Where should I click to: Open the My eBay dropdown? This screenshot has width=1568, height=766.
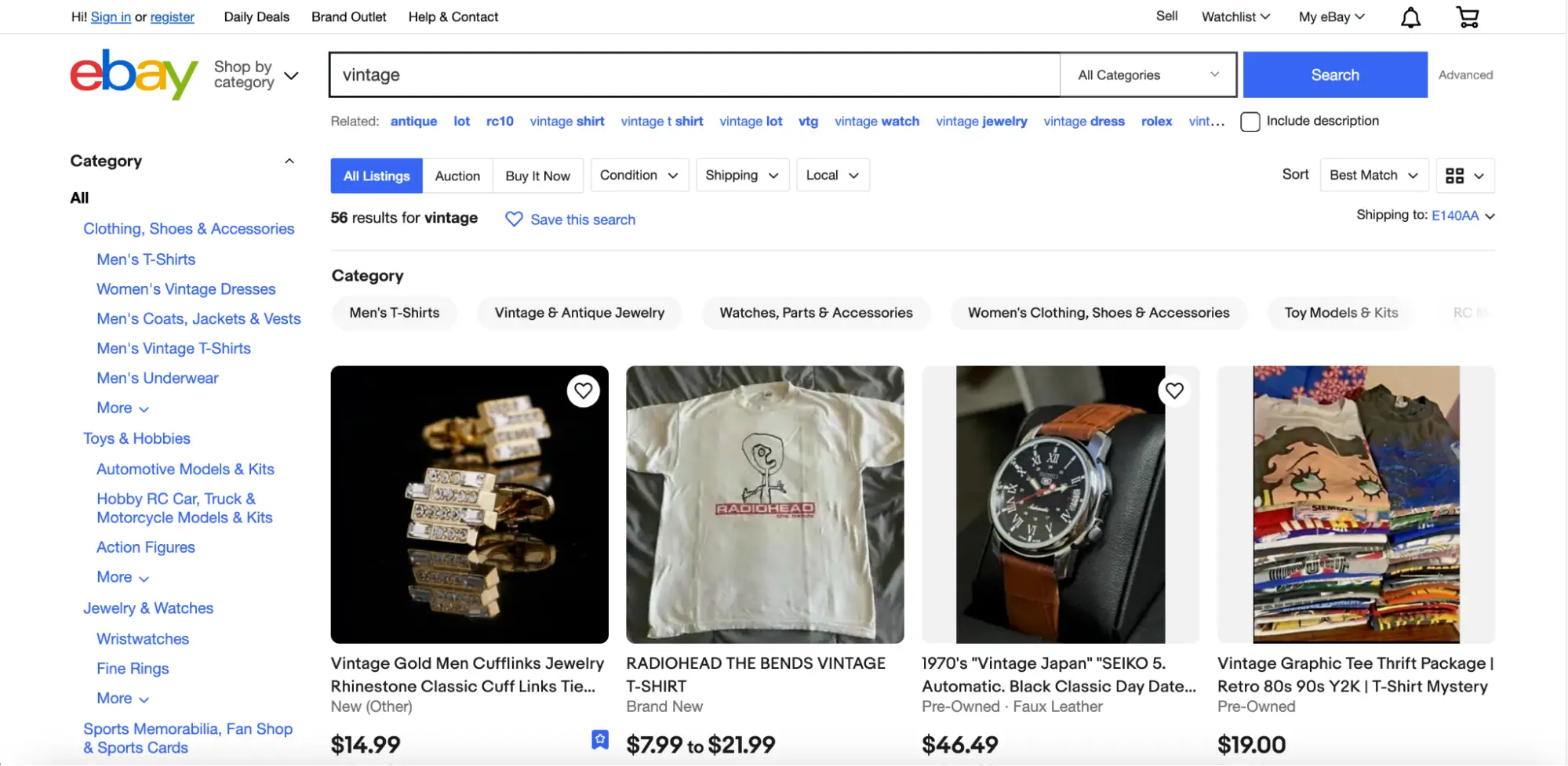pos(1331,16)
